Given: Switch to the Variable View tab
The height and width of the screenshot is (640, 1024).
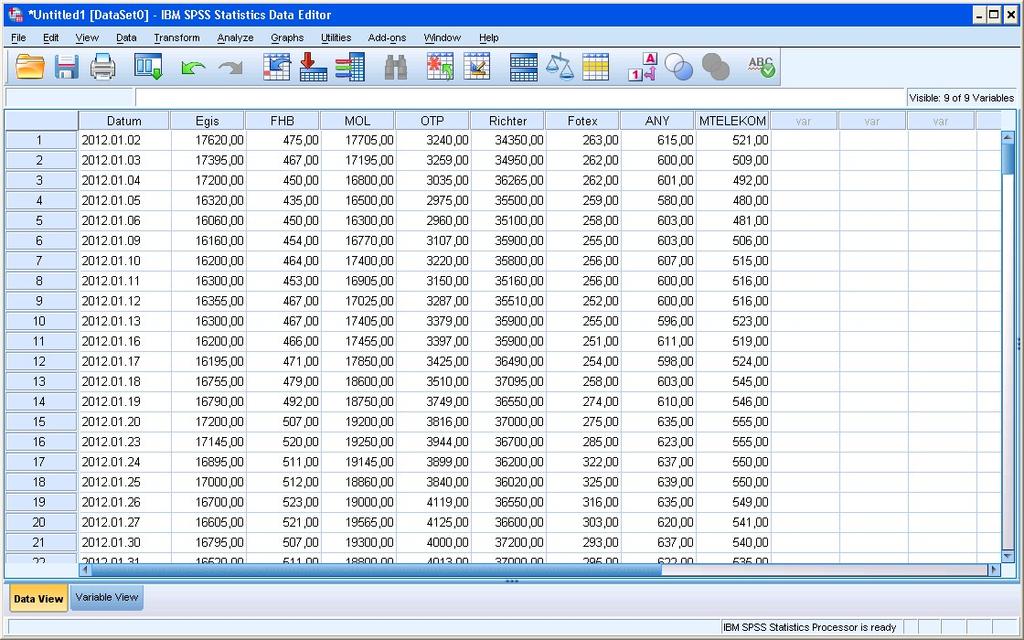Looking at the screenshot, I should (x=107, y=597).
